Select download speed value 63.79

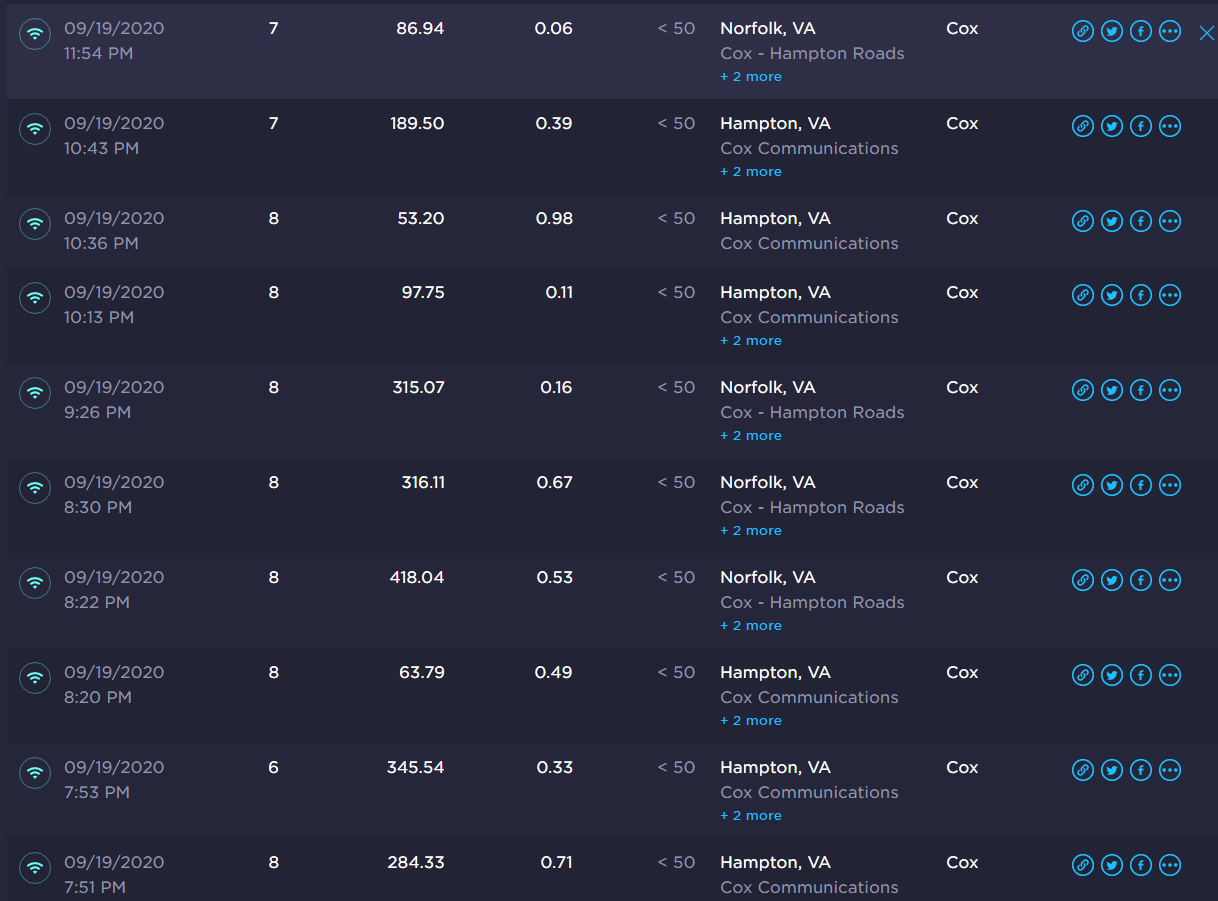click(x=422, y=672)
